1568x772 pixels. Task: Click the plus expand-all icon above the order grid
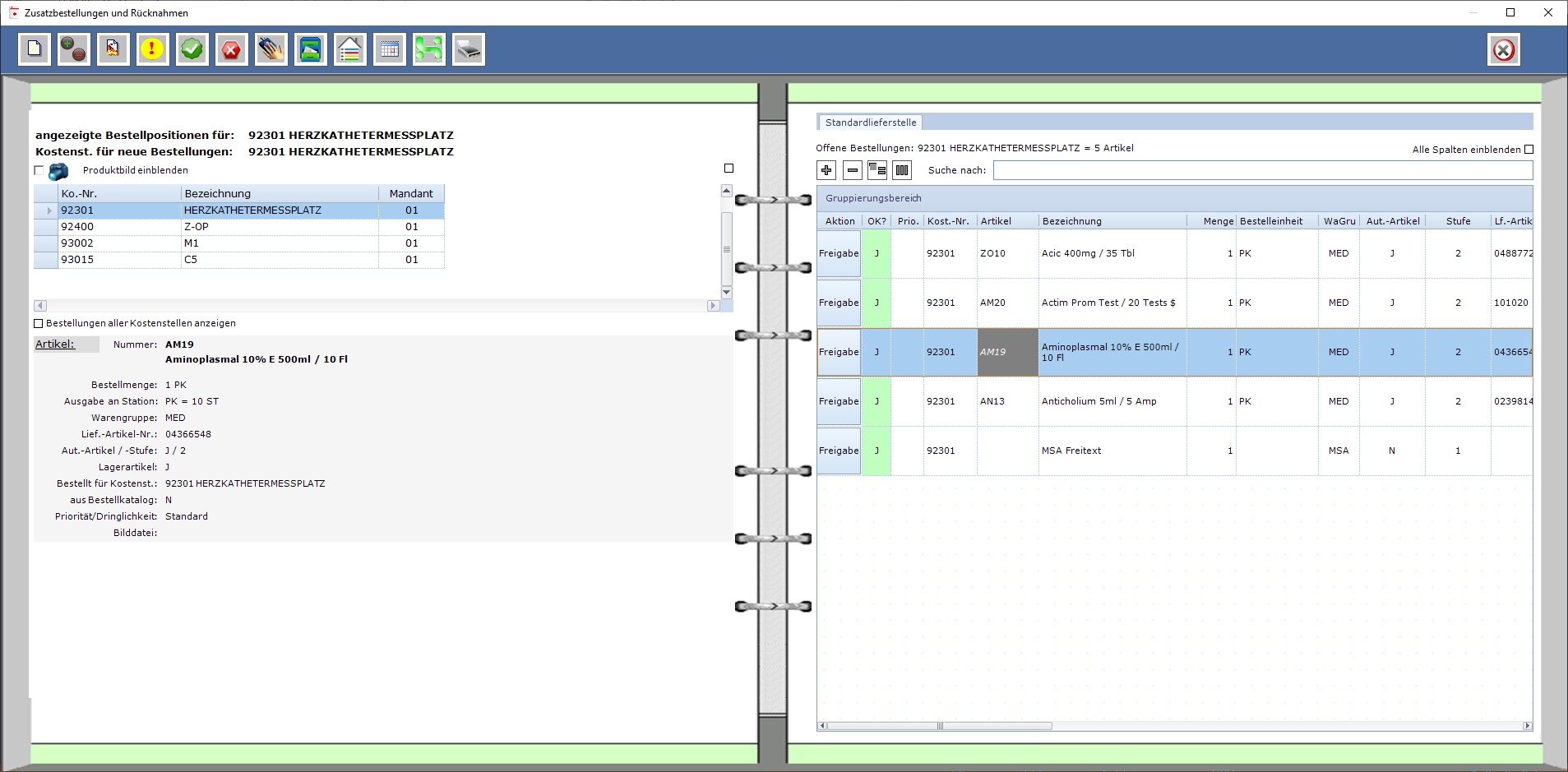(826, 170)
